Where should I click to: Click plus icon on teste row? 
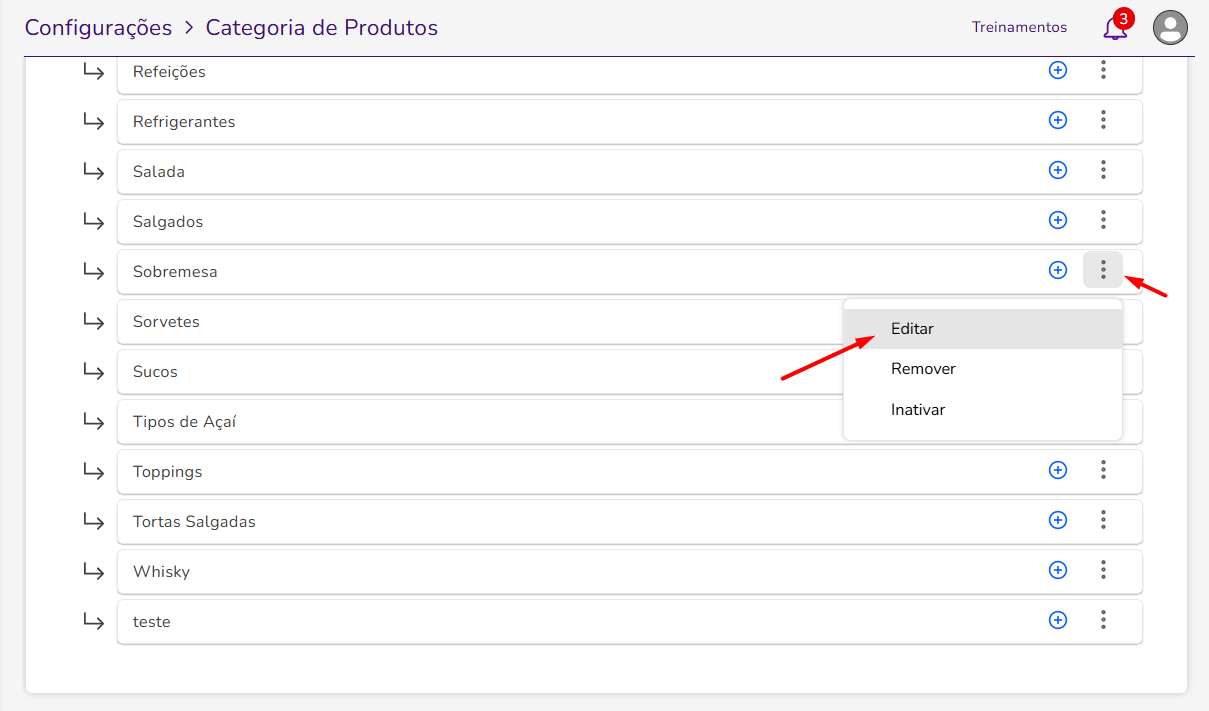1058,620
